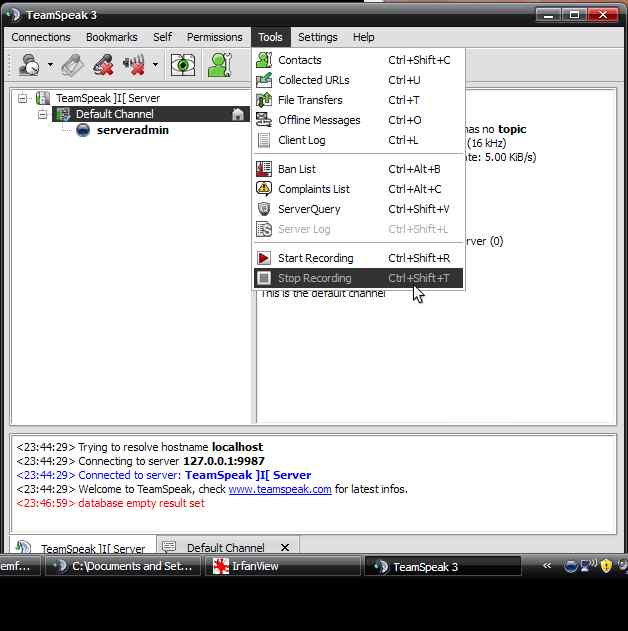
Task: Click the TeamSpeak 3 title bar icon
Action: pyautogui.click(x=14, y=14)
